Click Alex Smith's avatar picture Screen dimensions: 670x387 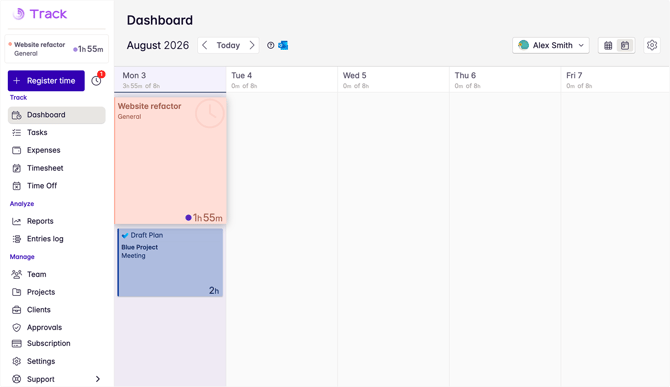tap(523, 45)
